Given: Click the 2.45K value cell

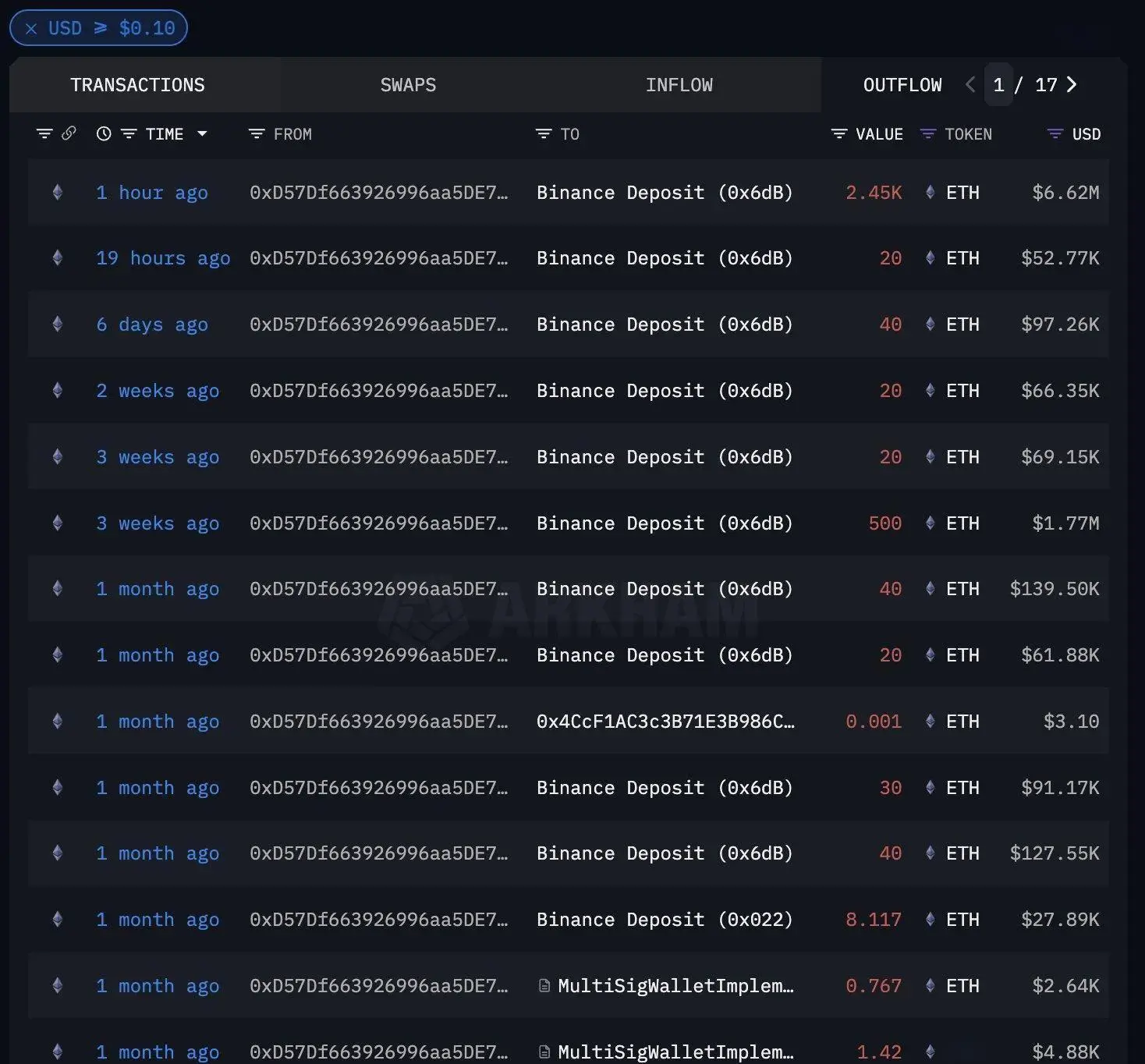Looking at the screenshot, I should (874, 193).
